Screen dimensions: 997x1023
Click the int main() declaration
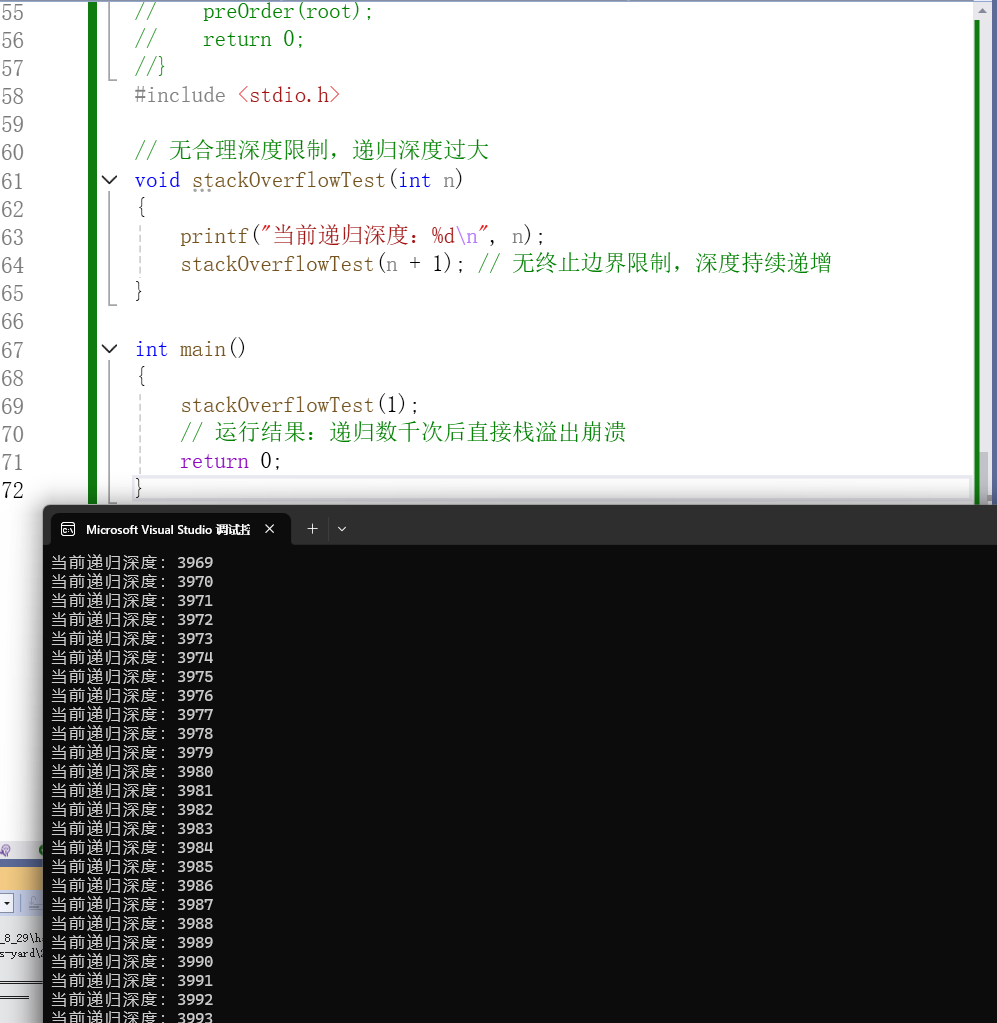point(190,349)
